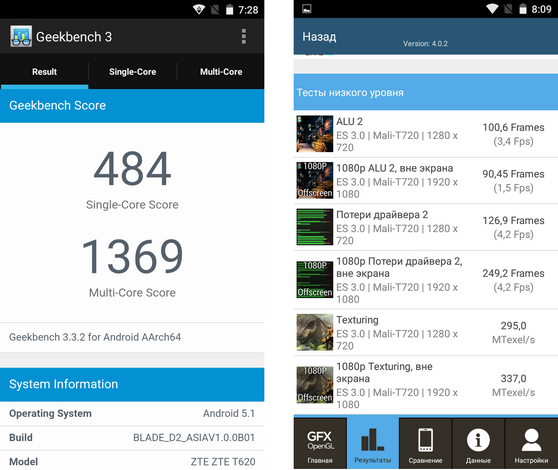
Task: Select the Результаты bar chart tab
Action: coord(373,443)
